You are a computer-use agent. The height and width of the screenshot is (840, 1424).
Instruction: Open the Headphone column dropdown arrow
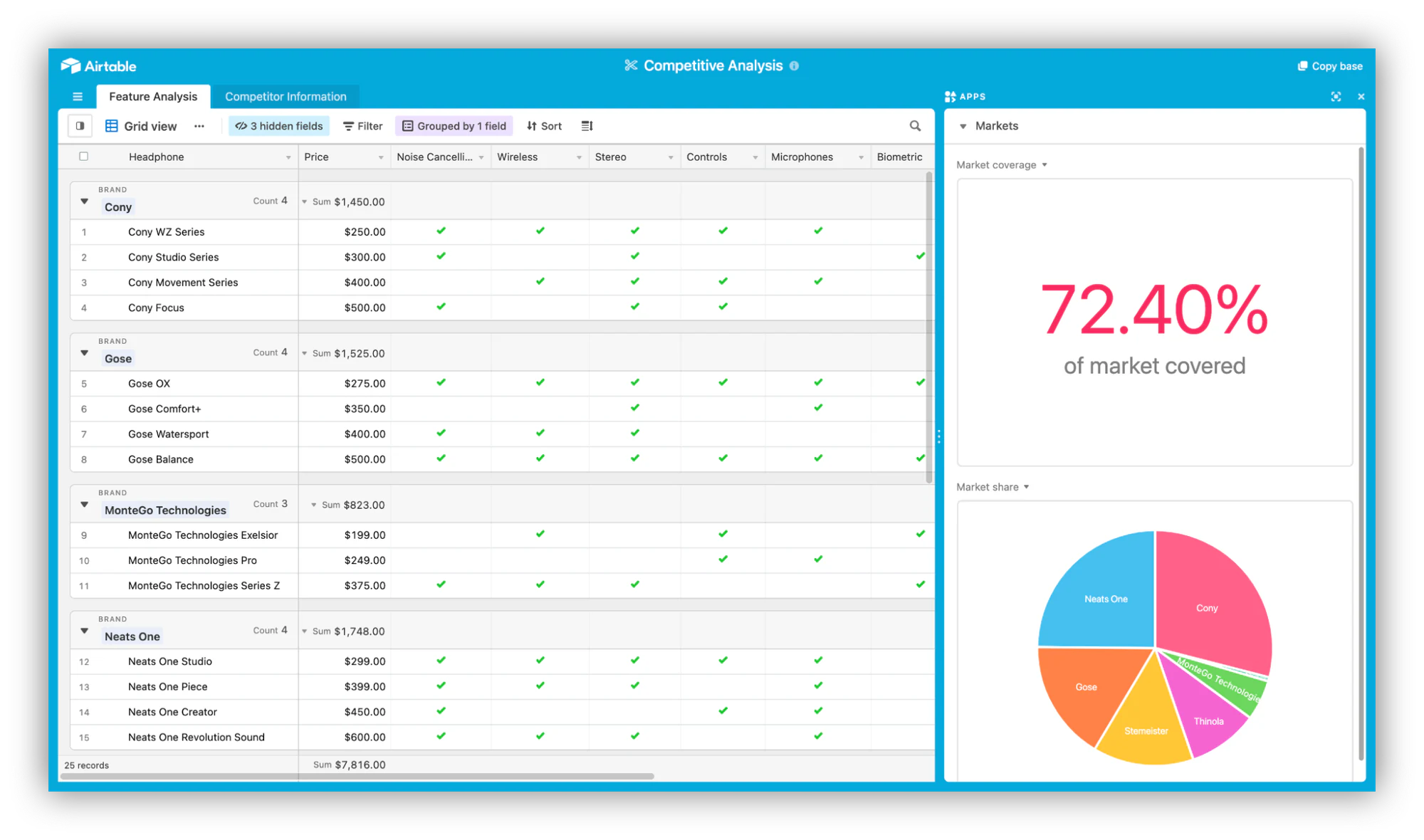click(288, 157)
